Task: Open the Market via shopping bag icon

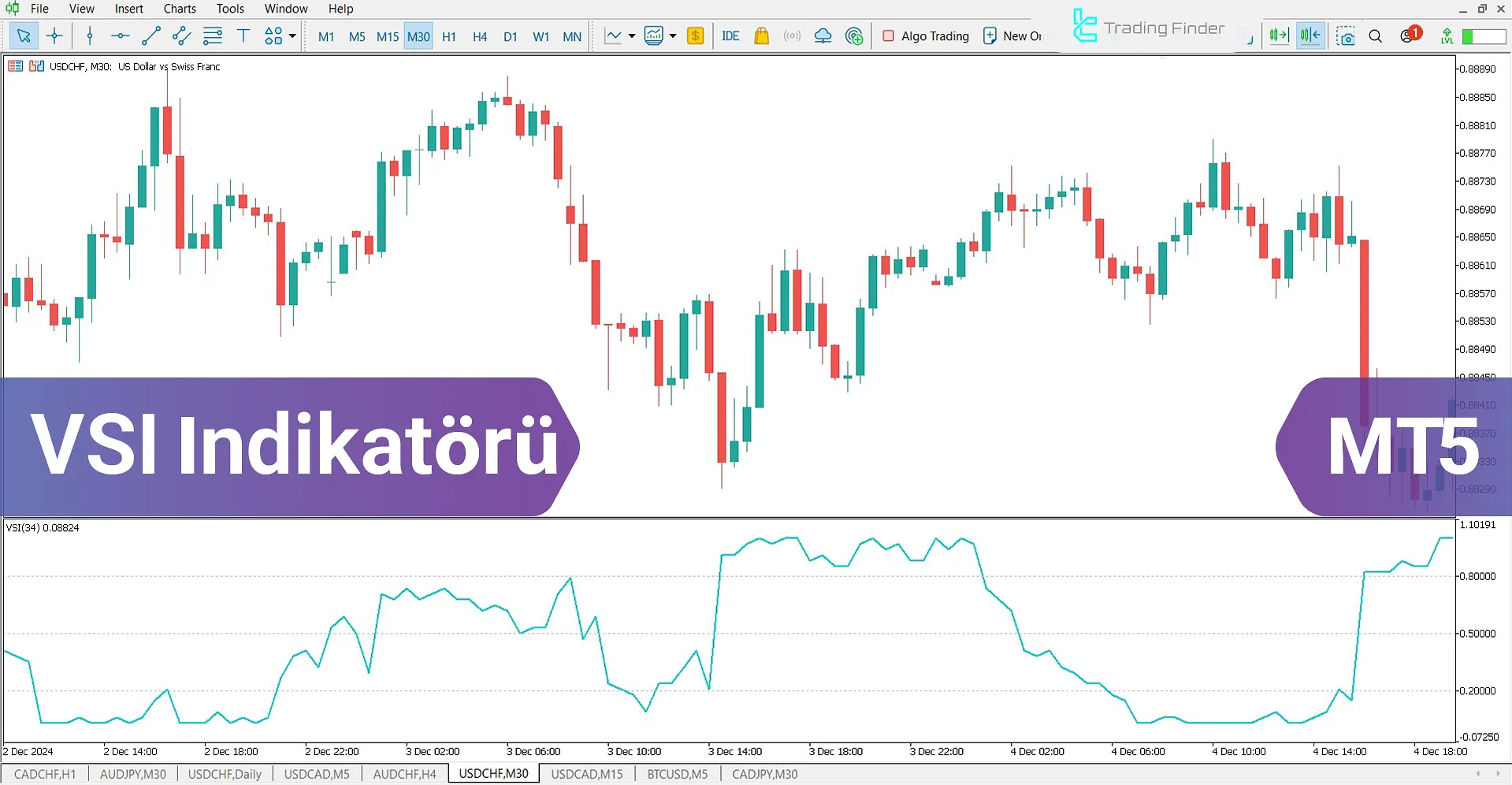Action: (x=761, y=35)
